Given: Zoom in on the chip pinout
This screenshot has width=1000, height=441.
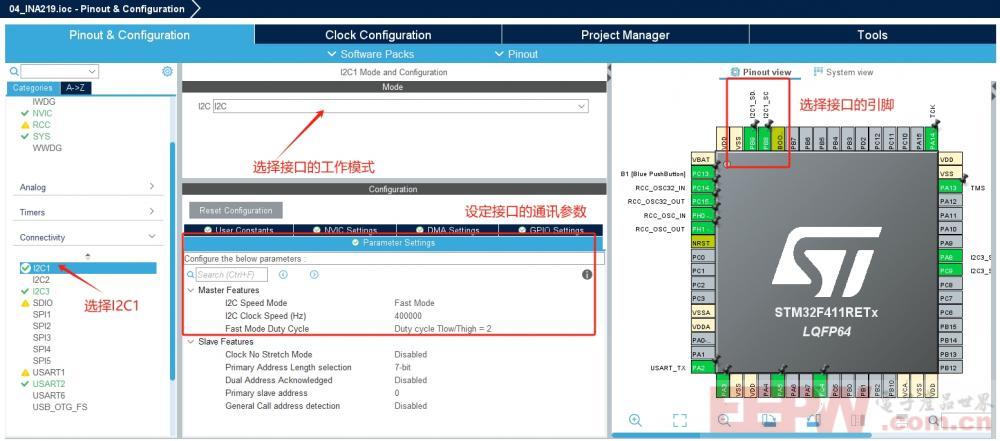Looking at the screenshot, I should tap(635, 420).
